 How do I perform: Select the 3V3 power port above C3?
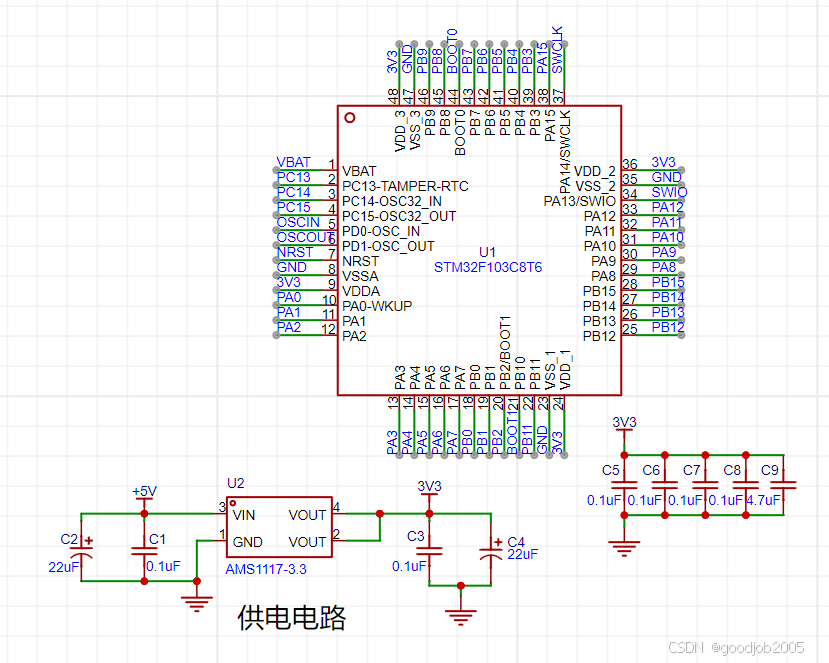(429, 492)
